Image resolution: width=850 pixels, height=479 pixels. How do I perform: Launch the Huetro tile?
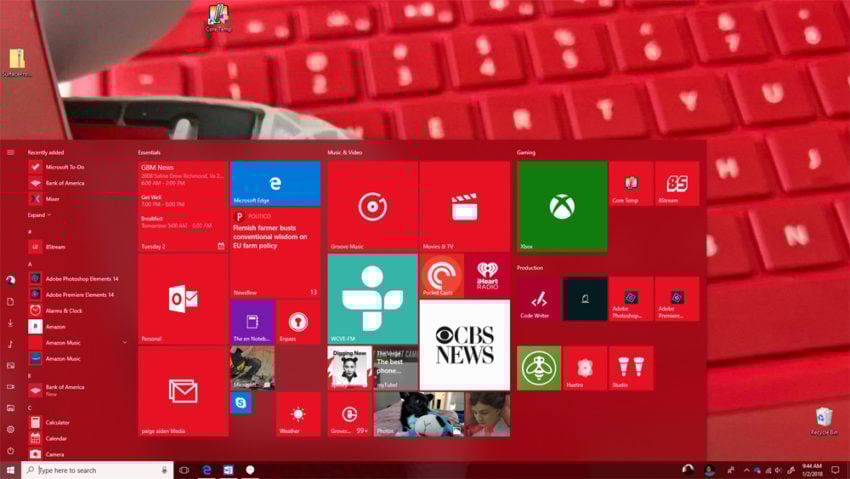pyautogui.click(x=585, y=368)
